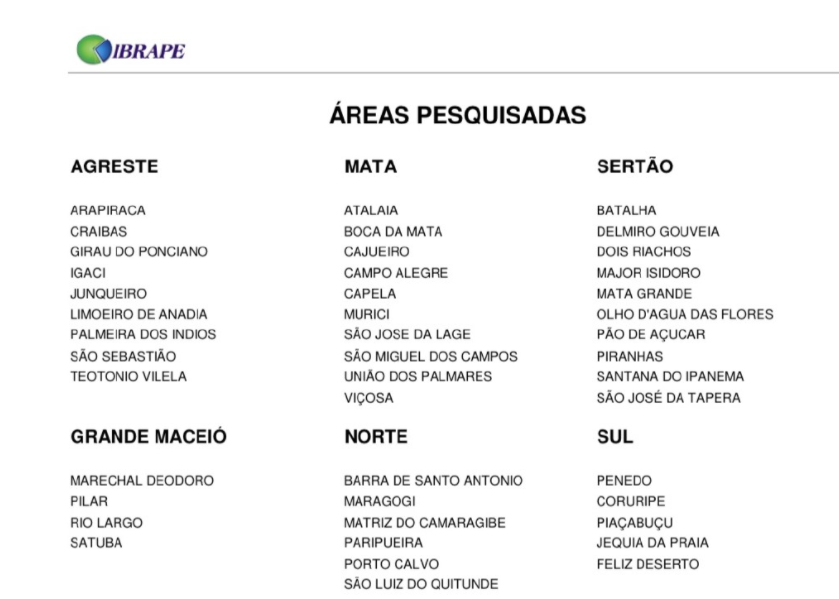Select DELMIRO GOUVEIA in the Sertão list
This screenshot has width=839, height=599.
click(x=657, y=231)
